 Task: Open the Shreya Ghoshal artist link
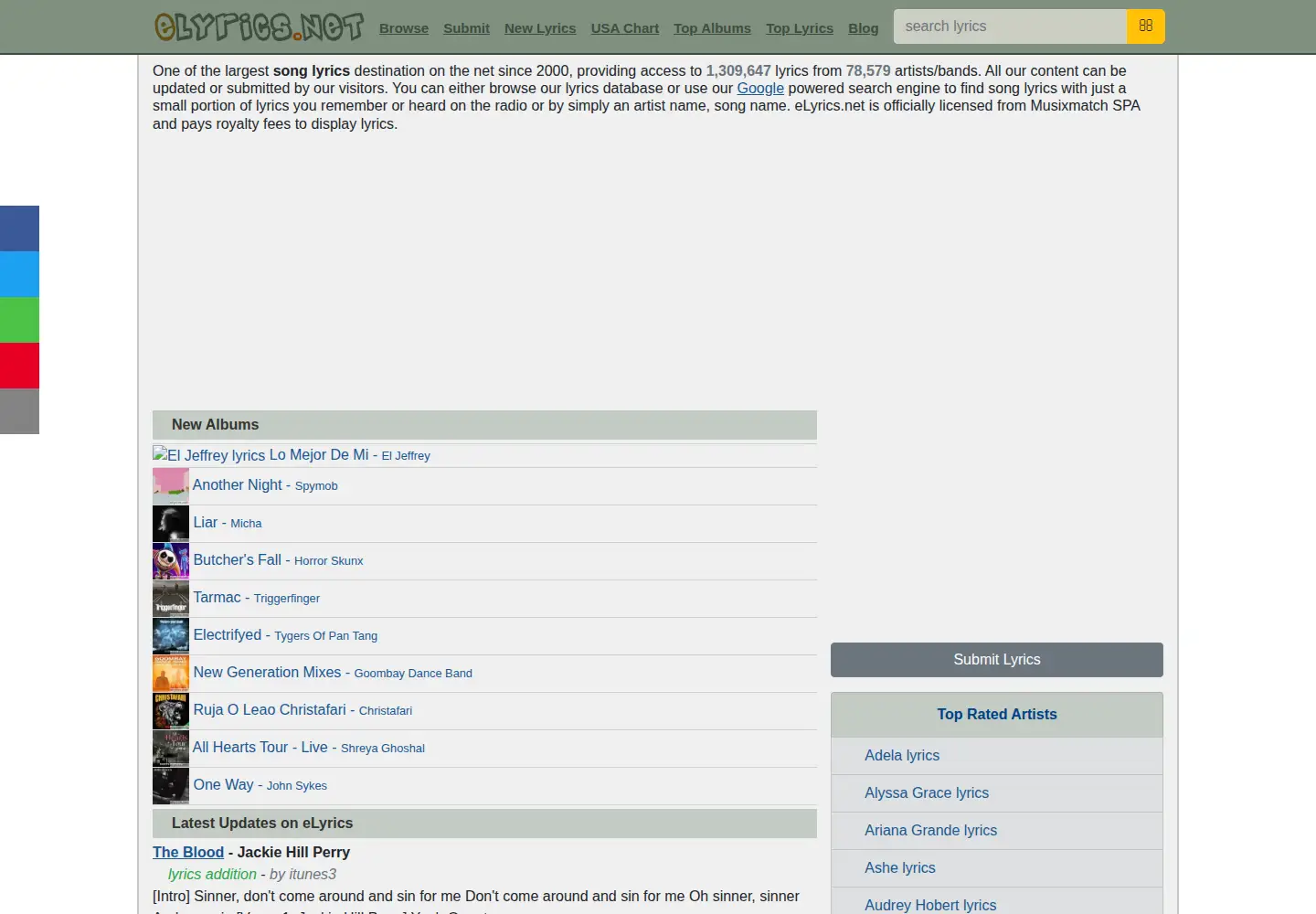pyautogui.click(x=383, y=749)
